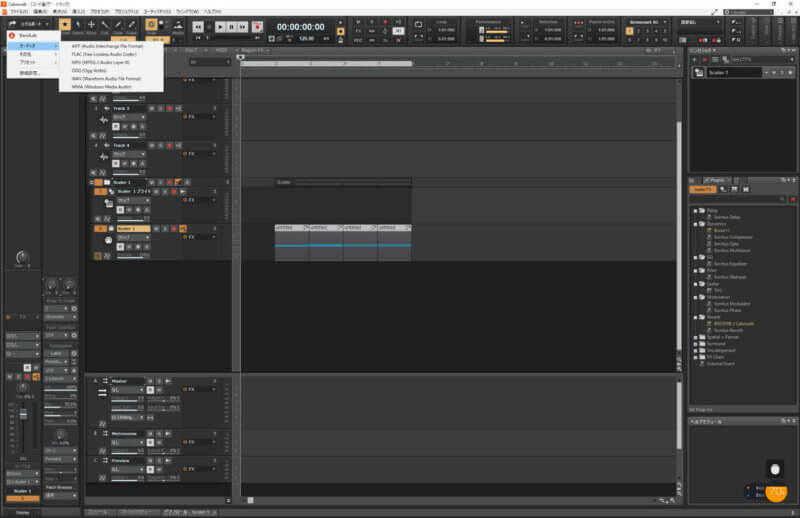The image size is (800, 518).
Task: Pick the Edit tool
Action: tap(105, 24)
